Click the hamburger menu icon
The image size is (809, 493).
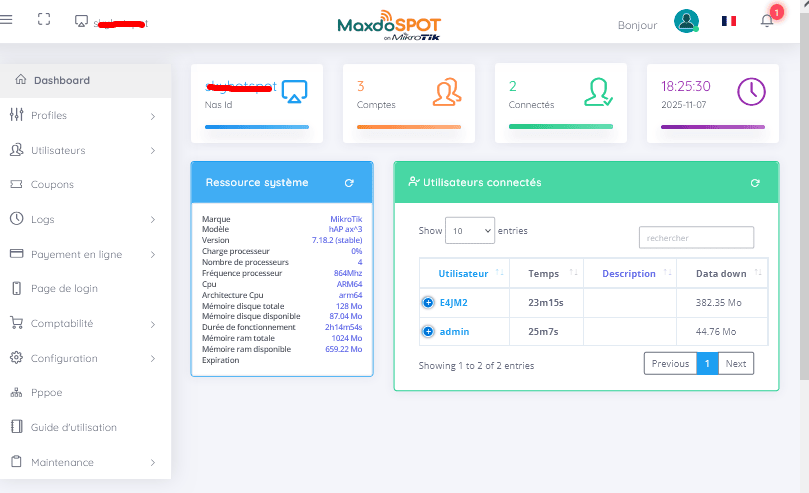pos(7,20)
